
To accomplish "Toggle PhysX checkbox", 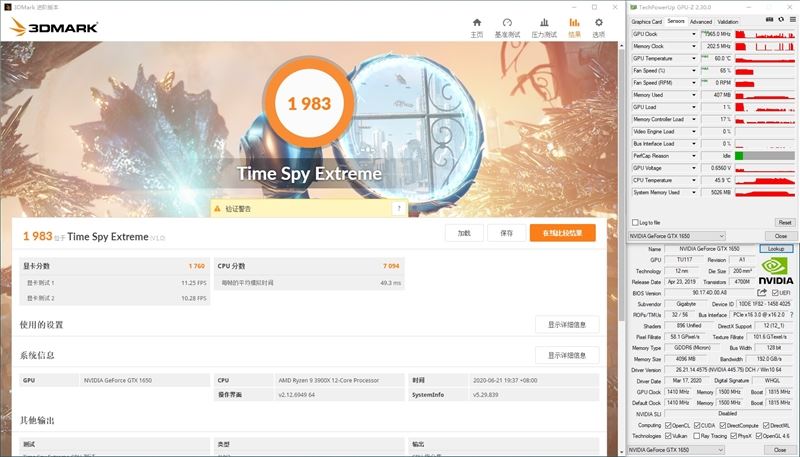I will (x=733, y=436).
